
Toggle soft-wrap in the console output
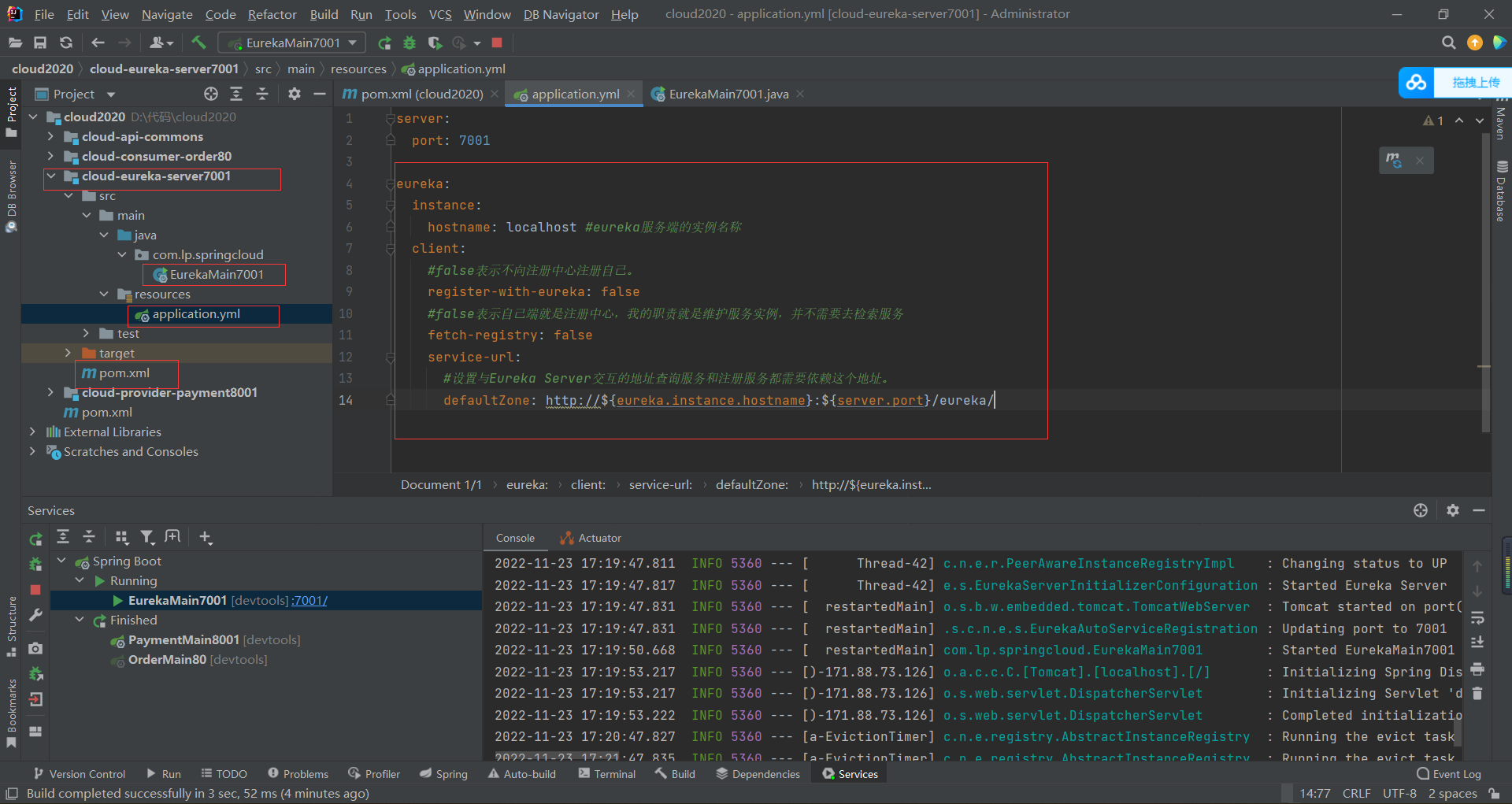coord(1477,617)
